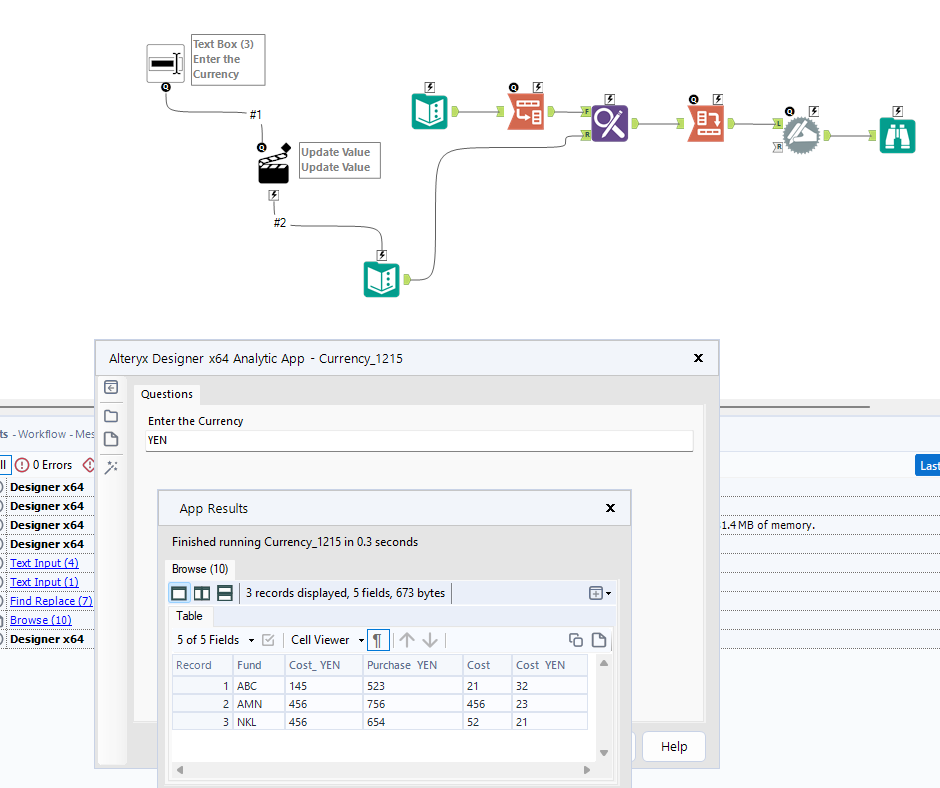
Task: Select the ABC fund cell
Action: (x=258, y=686)
